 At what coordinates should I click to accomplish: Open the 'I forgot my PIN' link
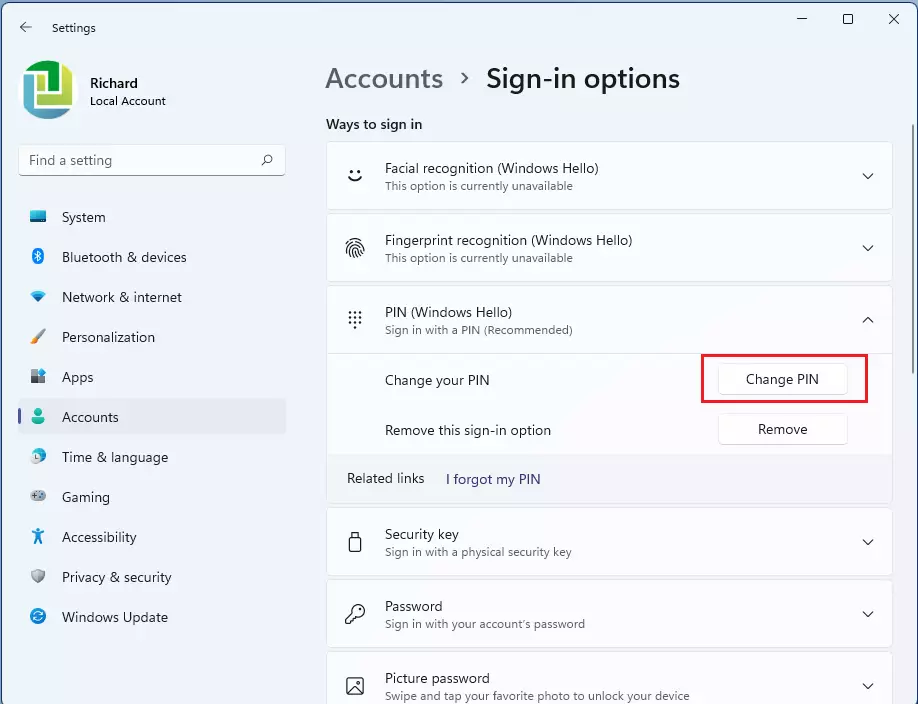tap(492, 479)
